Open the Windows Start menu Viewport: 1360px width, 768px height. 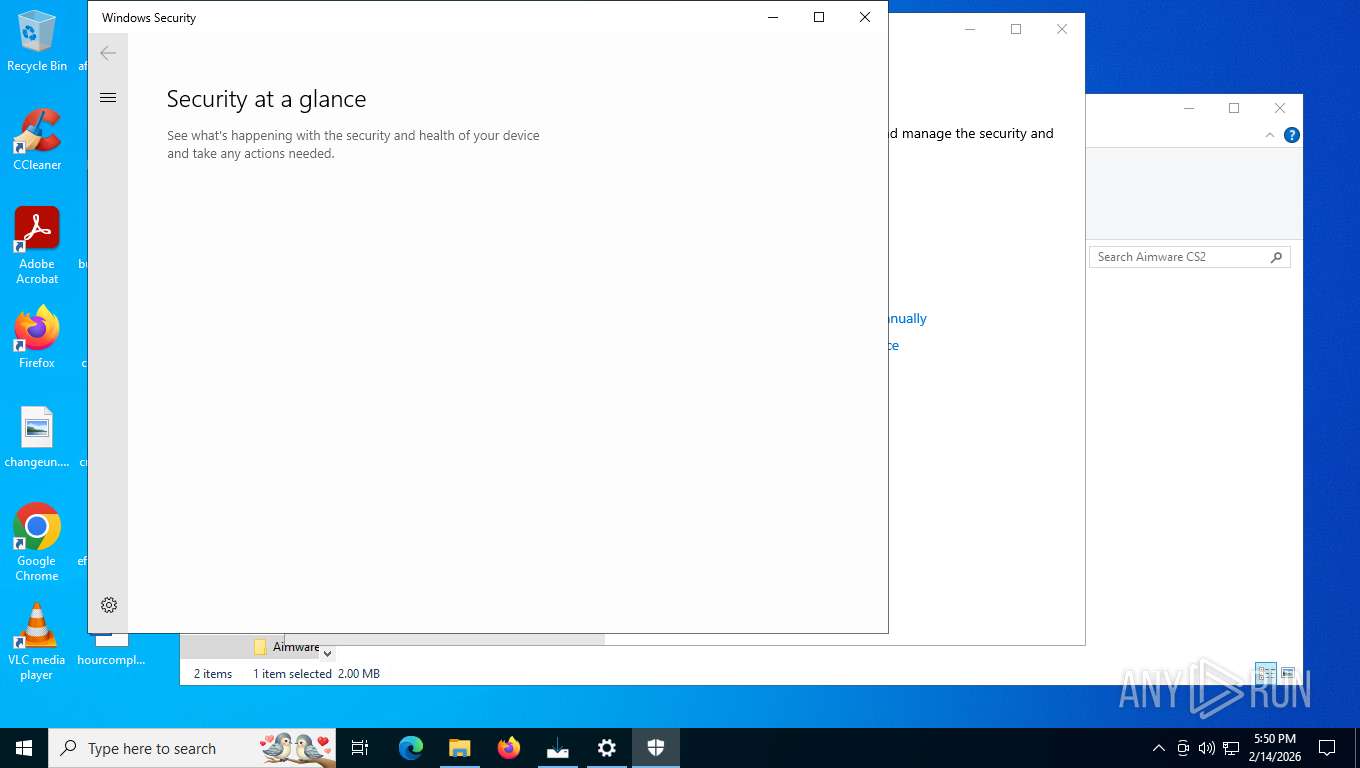pos(24,748)
